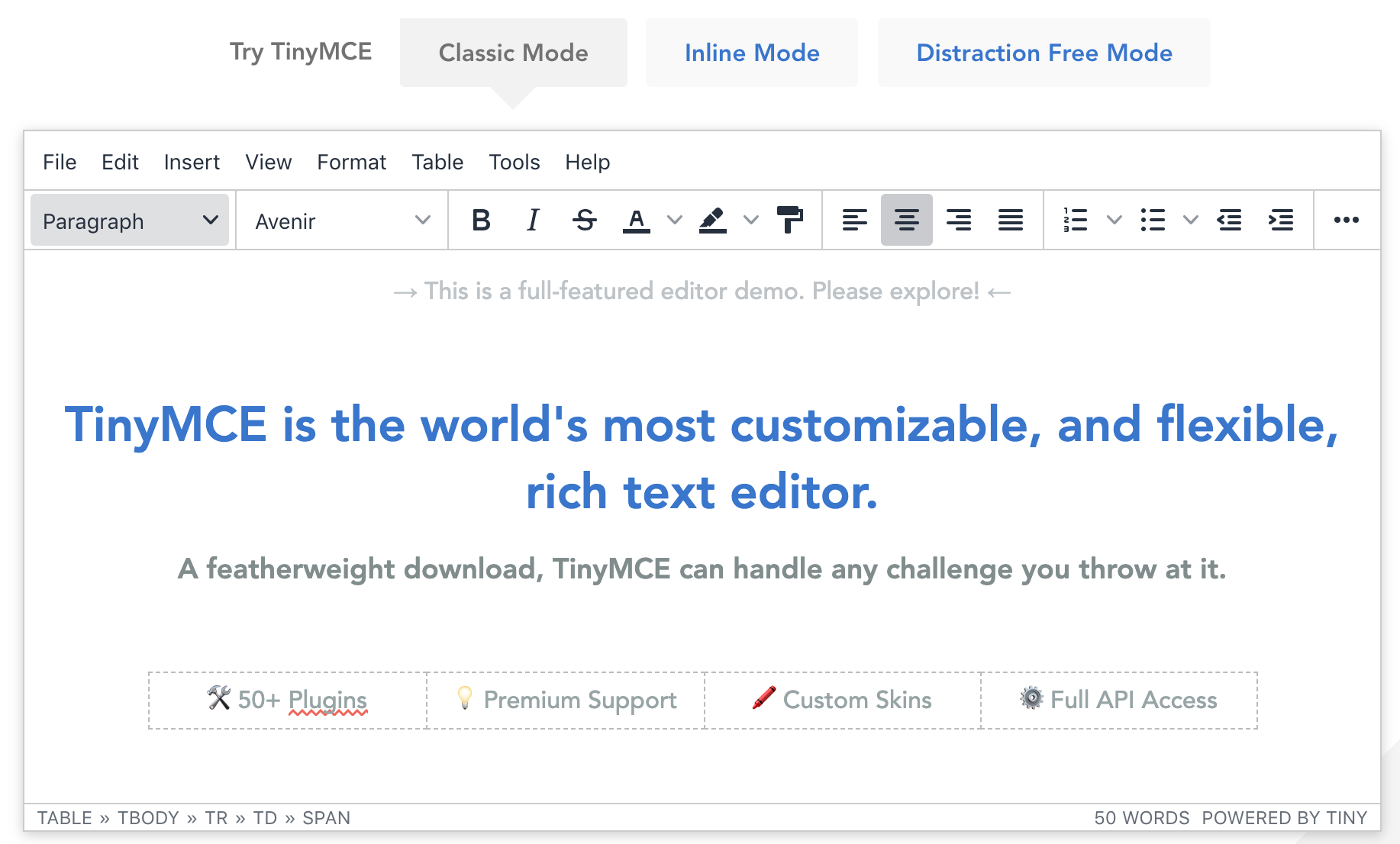
Task: Open the Help menu
Action: (x=588, y=162)
